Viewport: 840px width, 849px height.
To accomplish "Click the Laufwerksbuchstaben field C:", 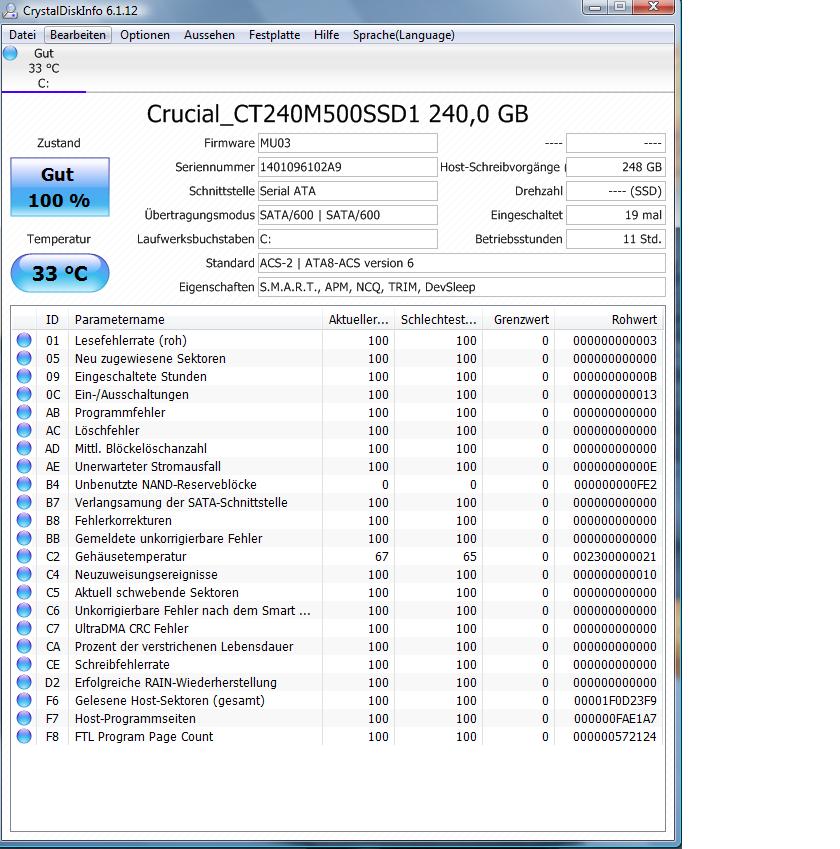I will click(x=348, y=239).
